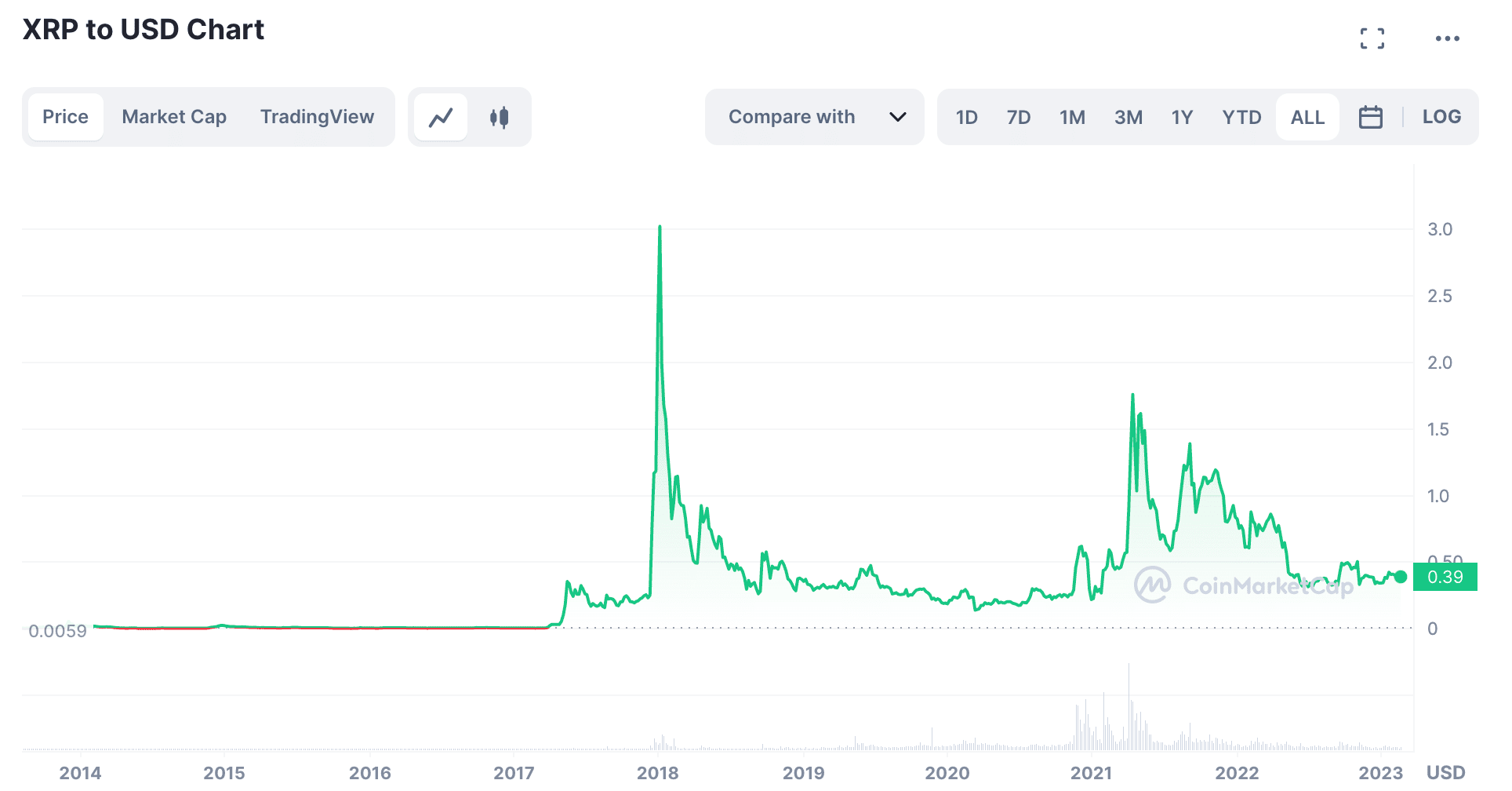Select YTD time range
Screen dimensions: 1512x791
(1241, 117)
